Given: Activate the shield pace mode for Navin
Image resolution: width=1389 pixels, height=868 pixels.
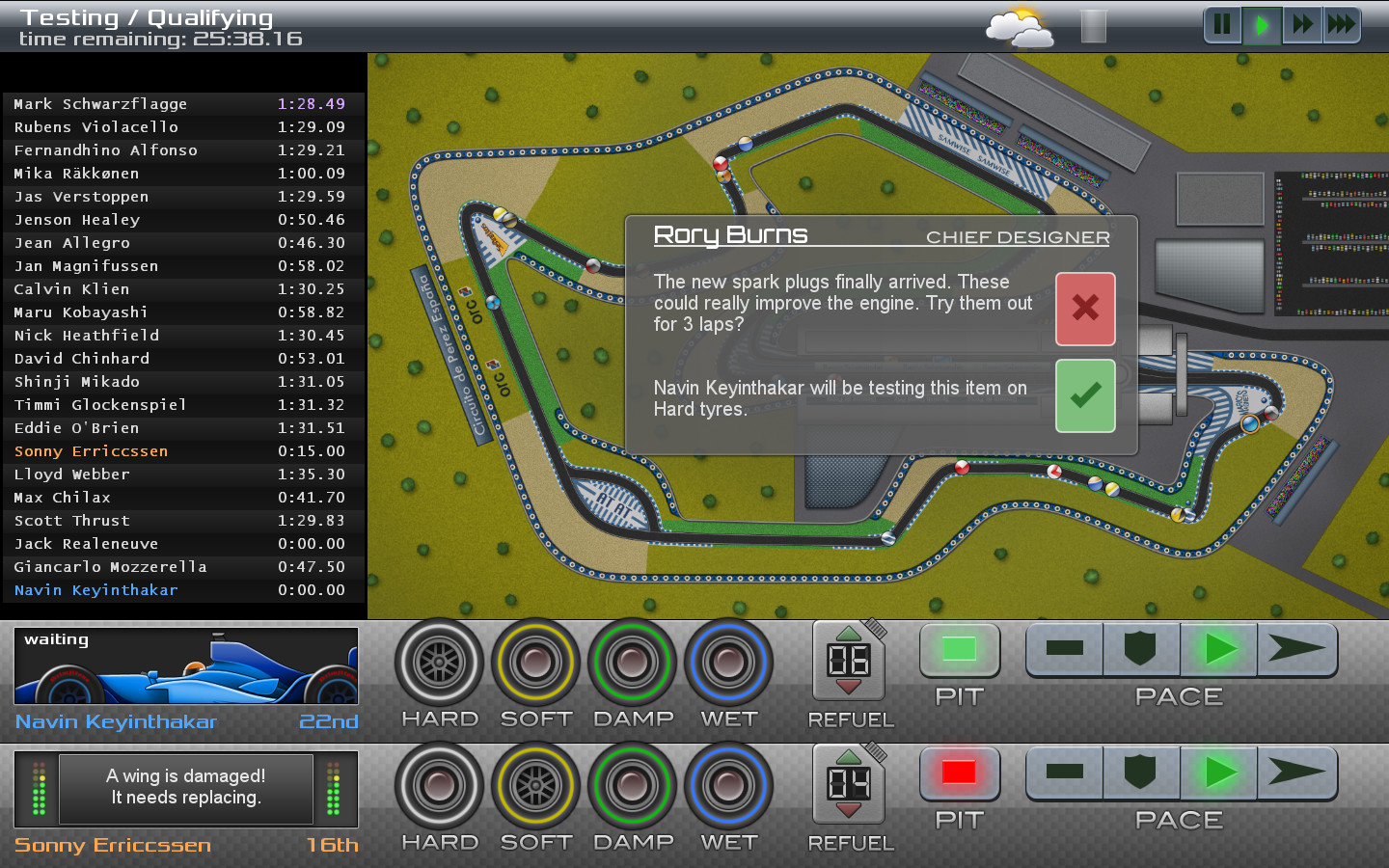Looking at the screenshot, I should tap(1140, 650).
